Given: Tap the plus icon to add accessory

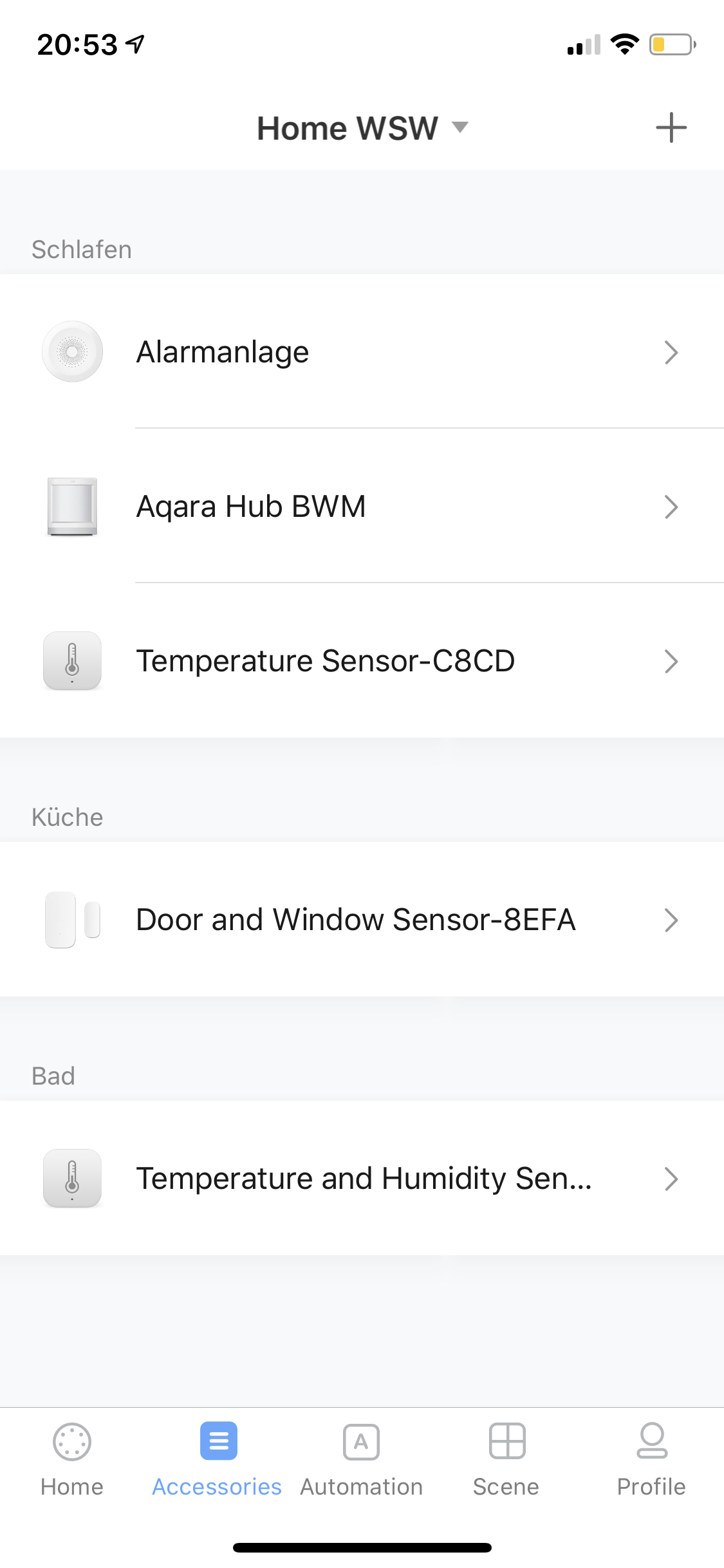Looking at the screenshot, I should click(671, 127).
